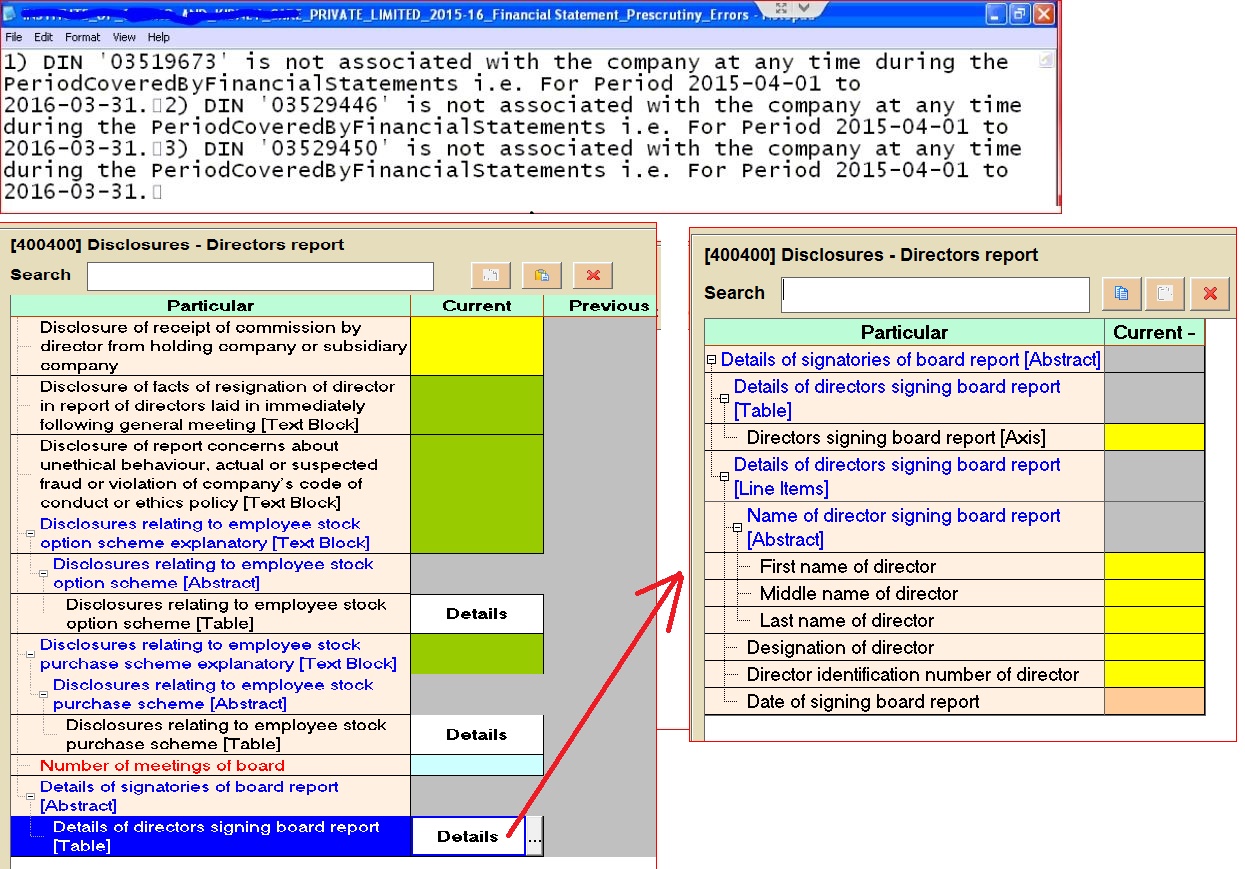Click Details for directors signing board report
This screenshot has width=1245, height=869.
[467, 837]
